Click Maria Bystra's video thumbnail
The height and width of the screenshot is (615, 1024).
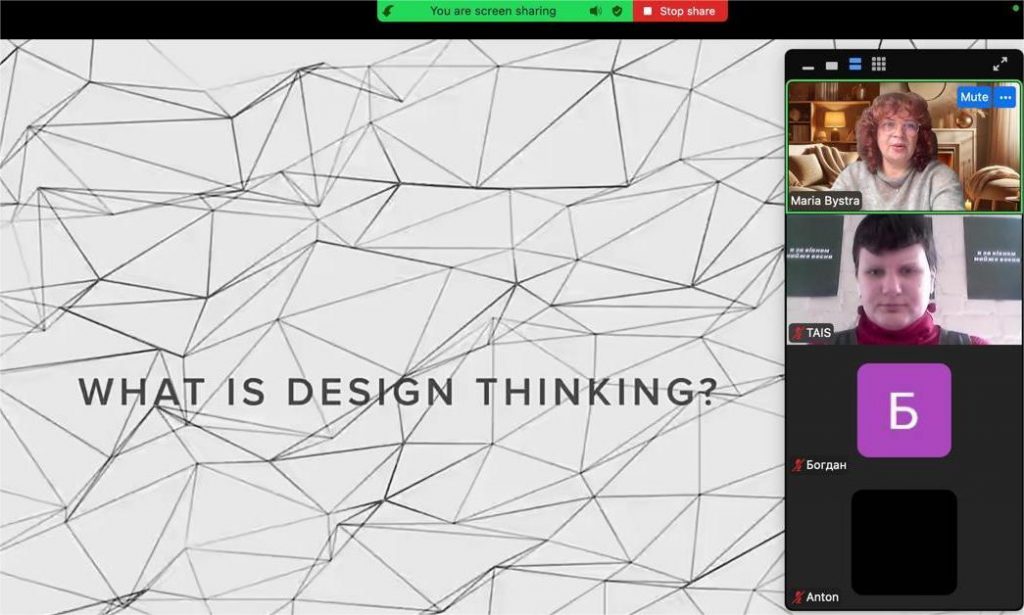pos(903,147)
